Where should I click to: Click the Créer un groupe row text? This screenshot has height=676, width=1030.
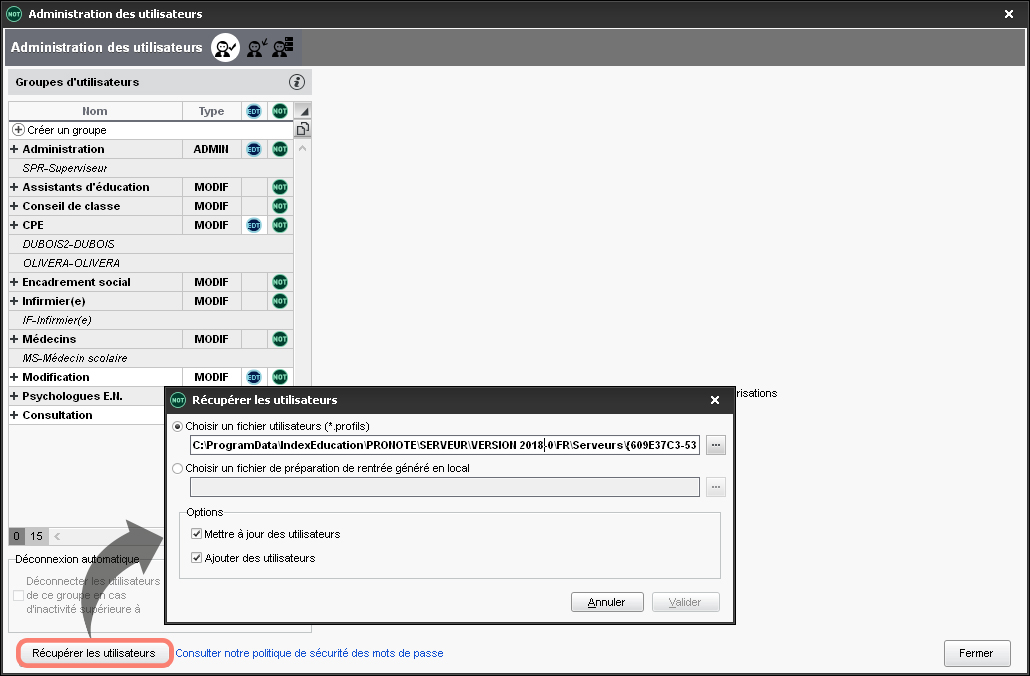(67, 130)
